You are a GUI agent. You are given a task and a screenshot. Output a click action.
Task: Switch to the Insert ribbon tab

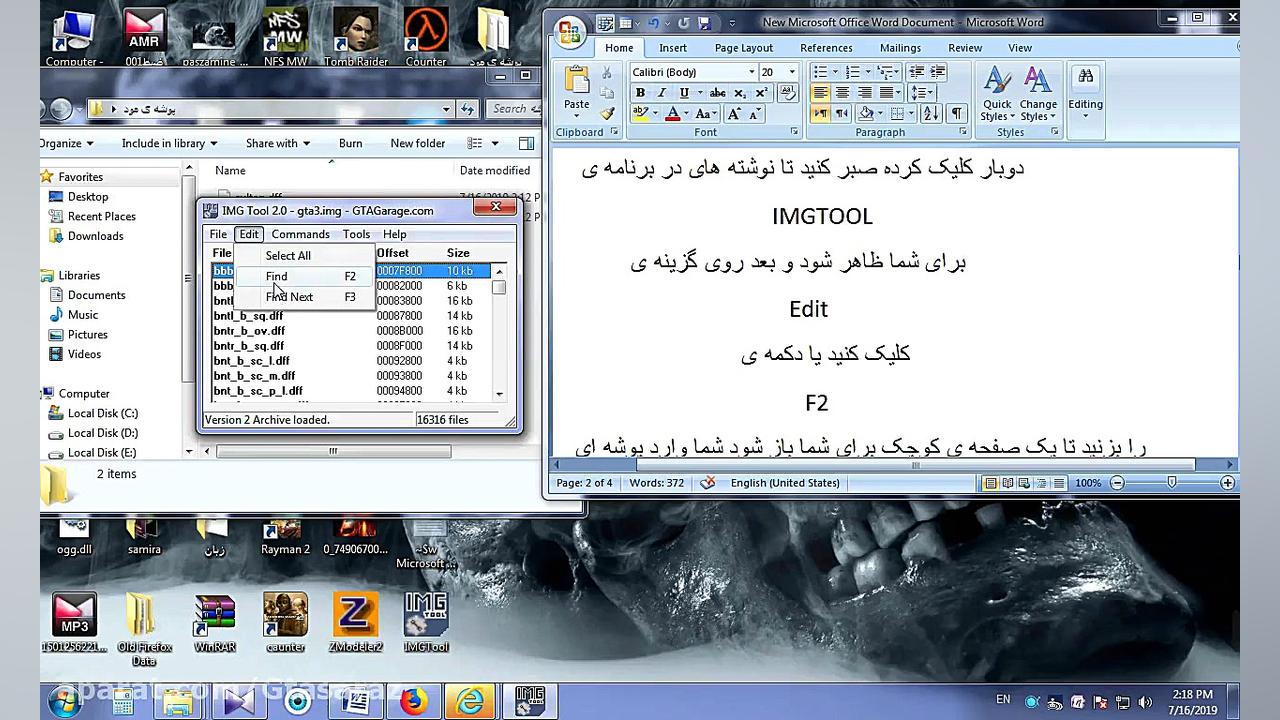tap(672, 47)
